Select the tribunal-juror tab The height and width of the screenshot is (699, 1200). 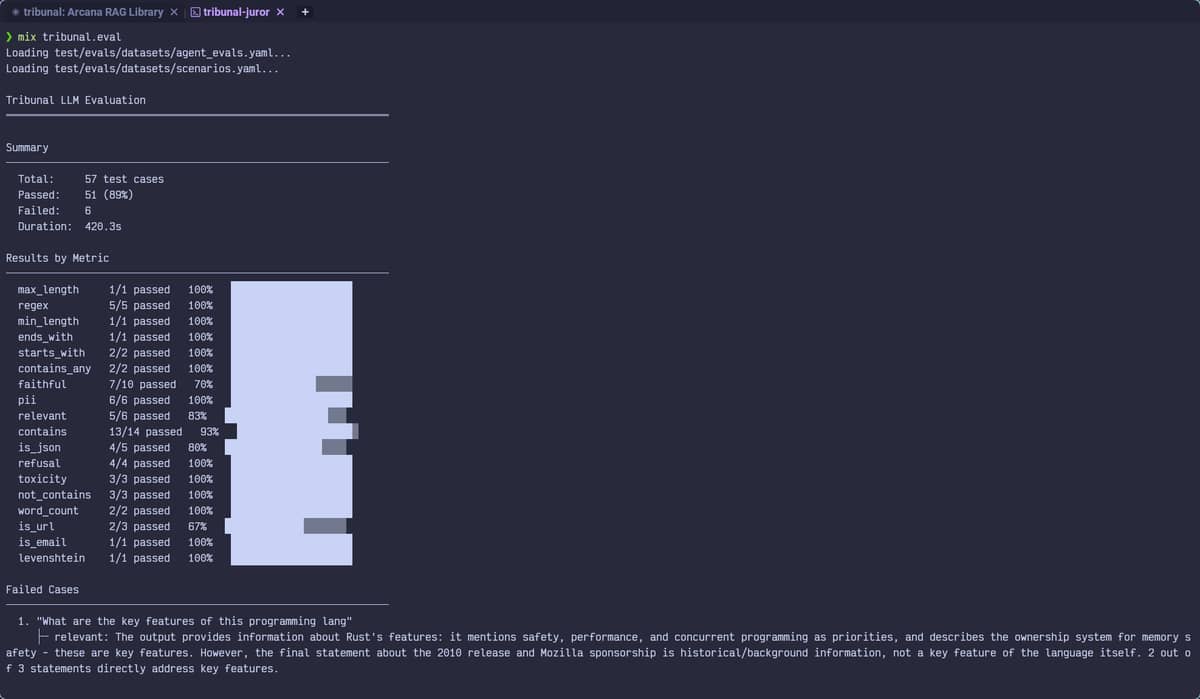pos(237,12)
